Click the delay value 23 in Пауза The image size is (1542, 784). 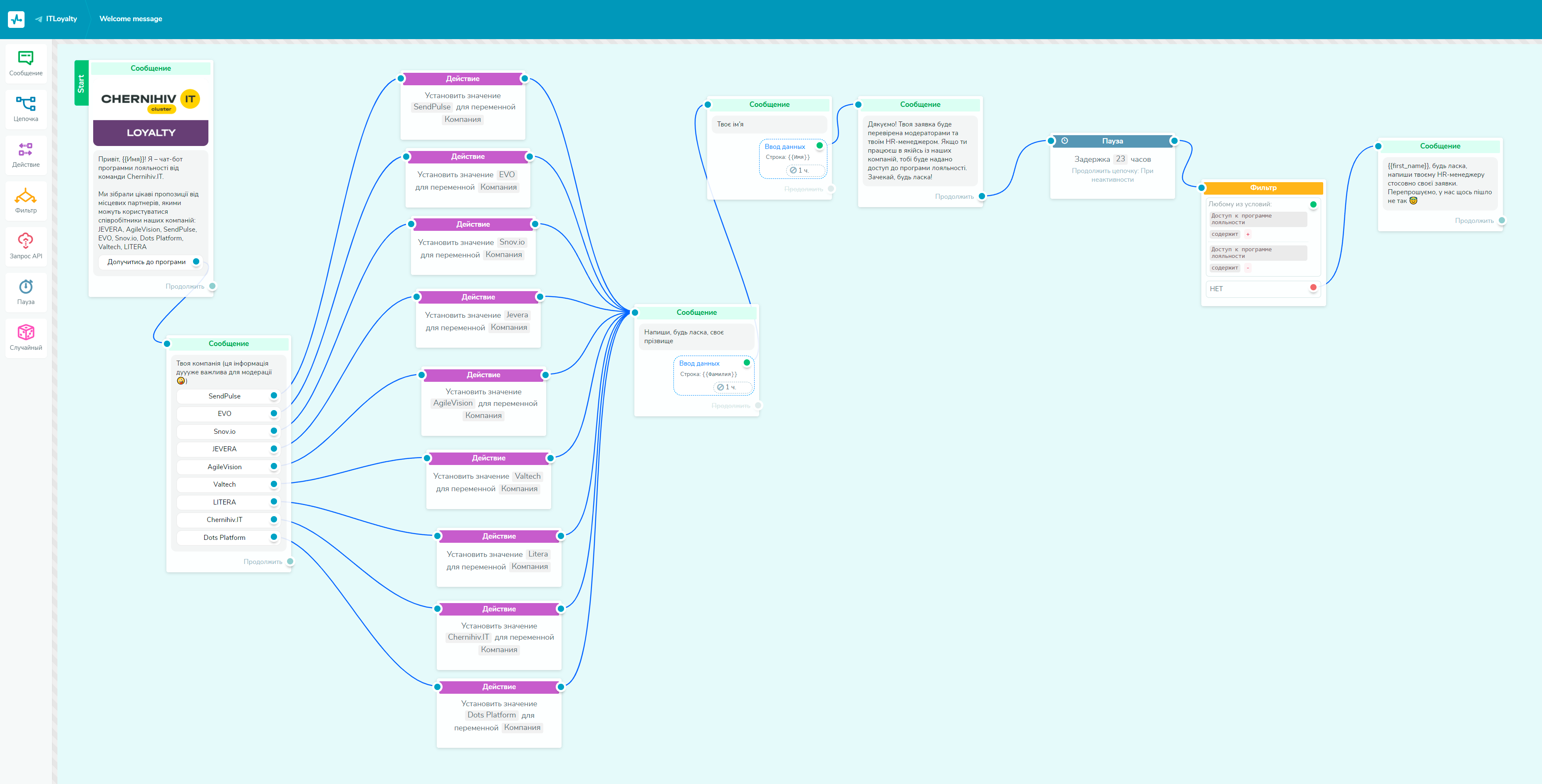pos(1120,159)
